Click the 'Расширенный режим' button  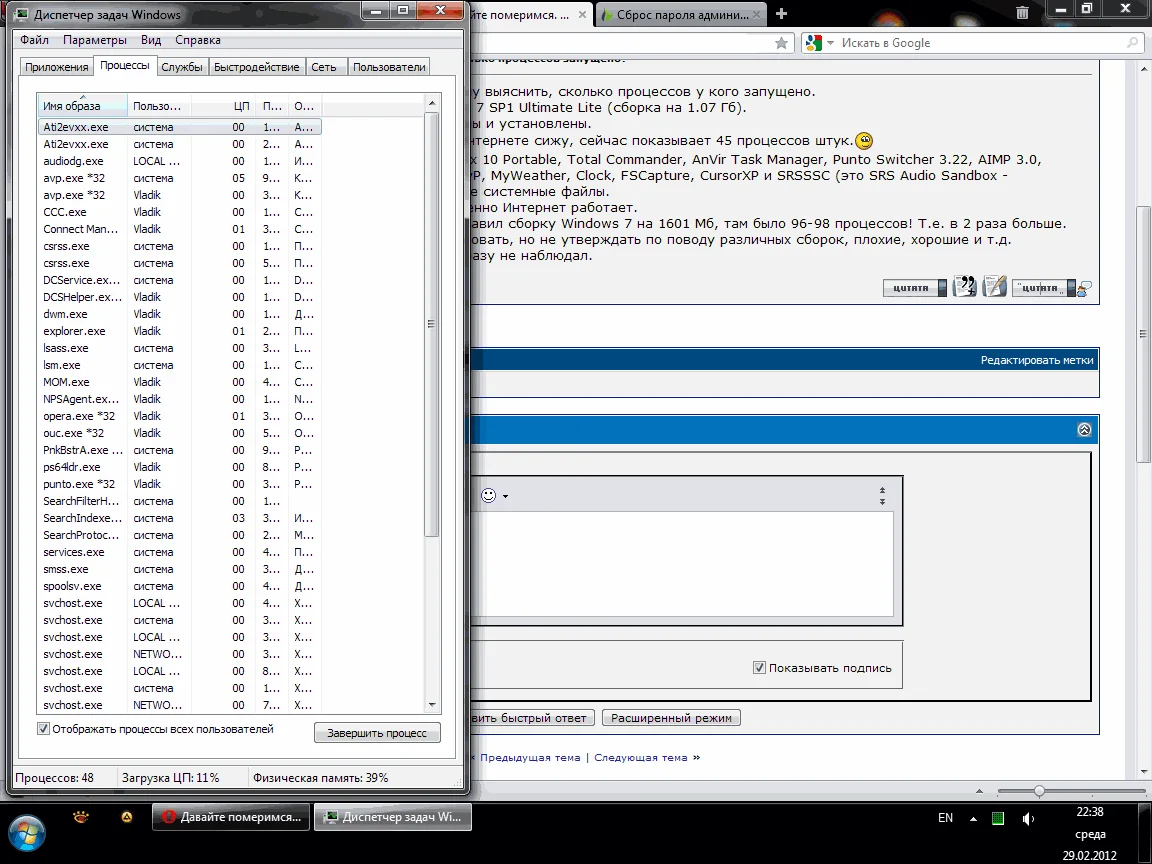click(x=672, y=718)
